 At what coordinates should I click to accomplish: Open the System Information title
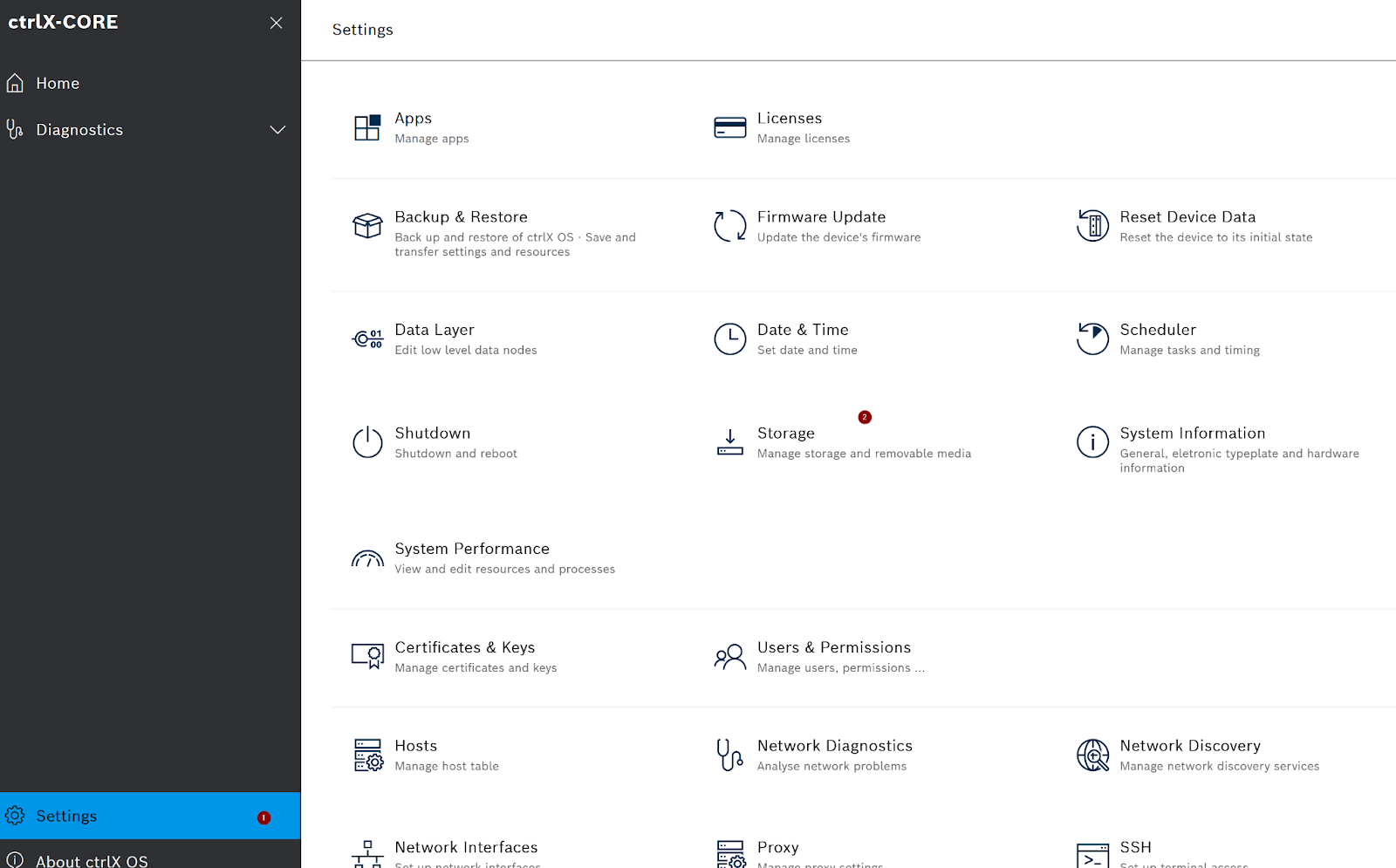point(1193,433)
